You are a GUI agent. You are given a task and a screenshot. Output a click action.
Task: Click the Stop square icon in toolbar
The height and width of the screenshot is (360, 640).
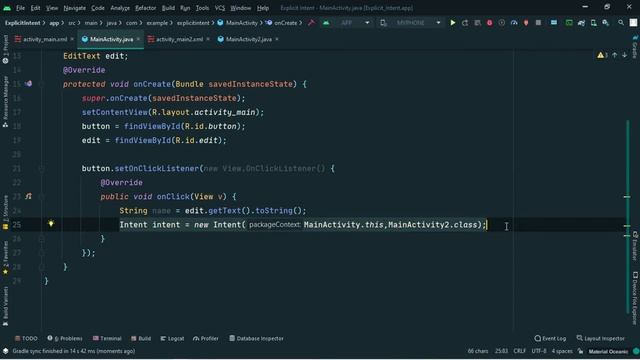click(x=538, y=23)
